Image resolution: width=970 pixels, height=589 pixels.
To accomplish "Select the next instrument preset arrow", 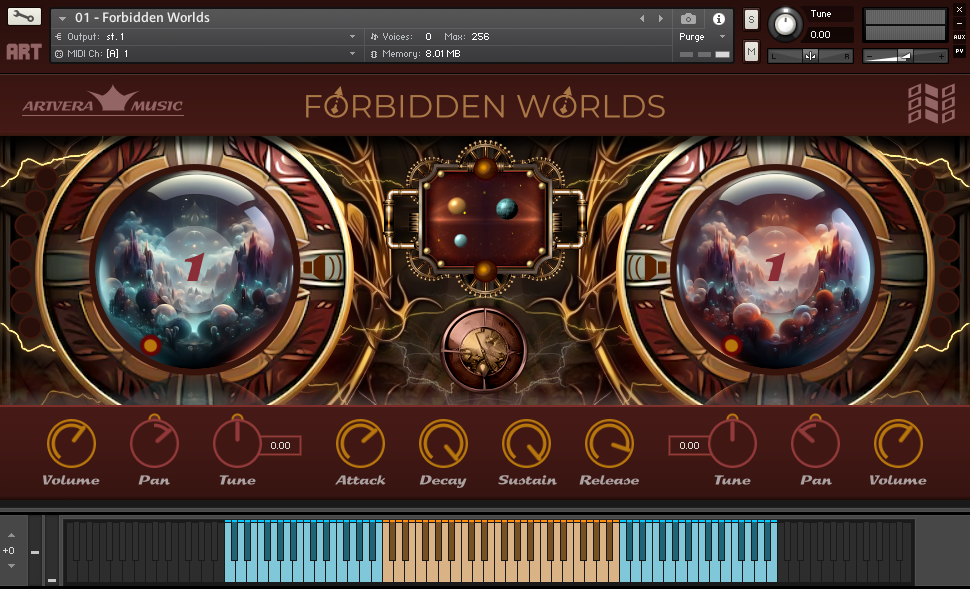I will click(x=660, y=18).
